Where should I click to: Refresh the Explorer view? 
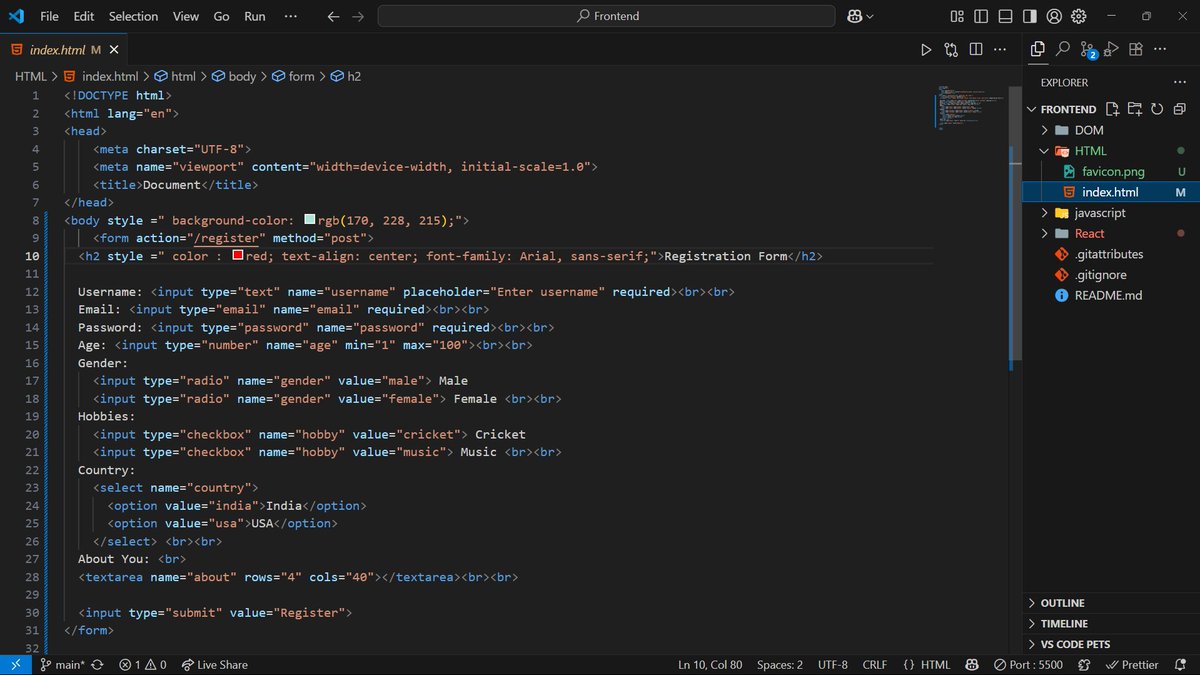1157,109
